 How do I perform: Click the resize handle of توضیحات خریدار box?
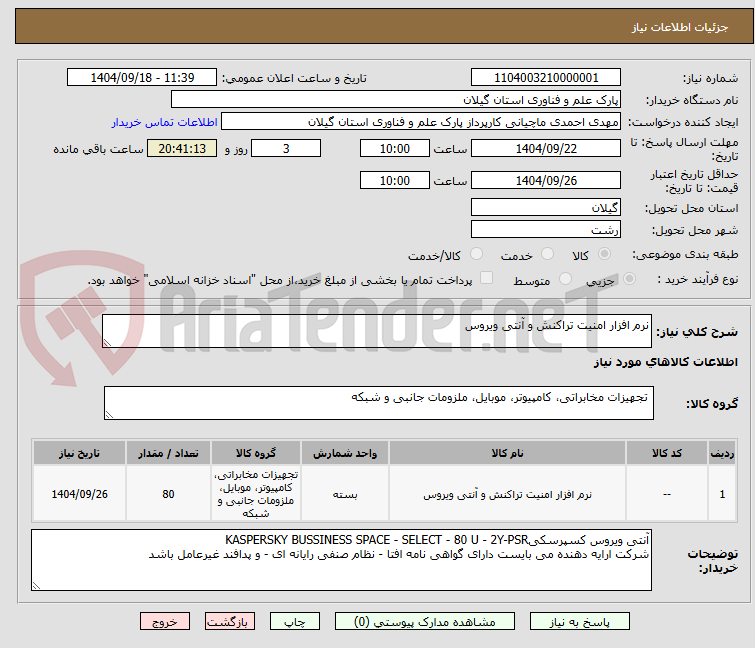(37, 586)
